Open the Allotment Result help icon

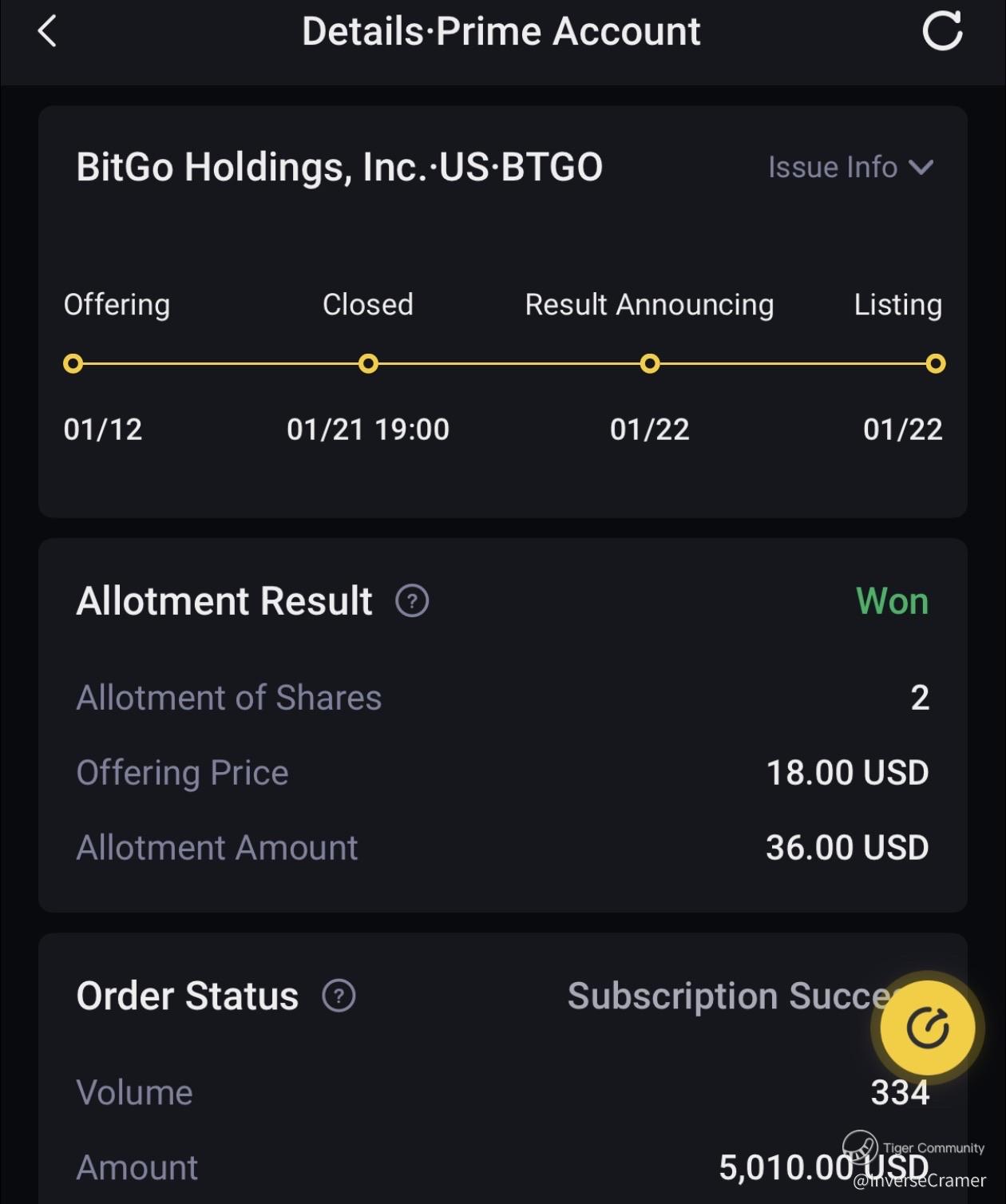point(412,601)
